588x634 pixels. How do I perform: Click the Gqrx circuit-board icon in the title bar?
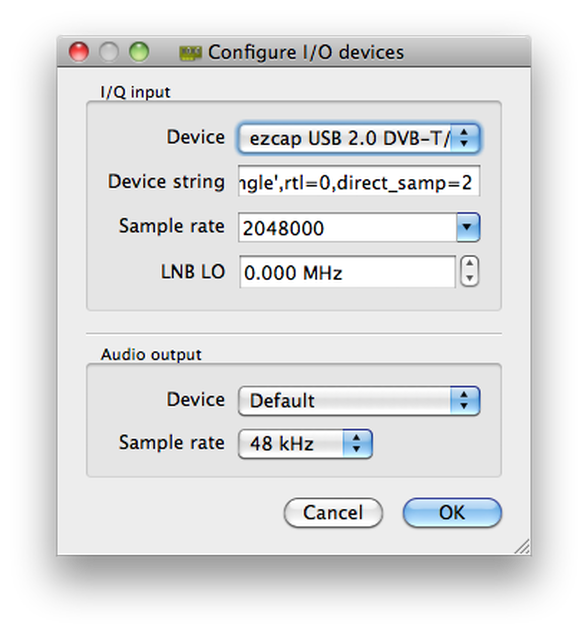(x=190, y=53)
